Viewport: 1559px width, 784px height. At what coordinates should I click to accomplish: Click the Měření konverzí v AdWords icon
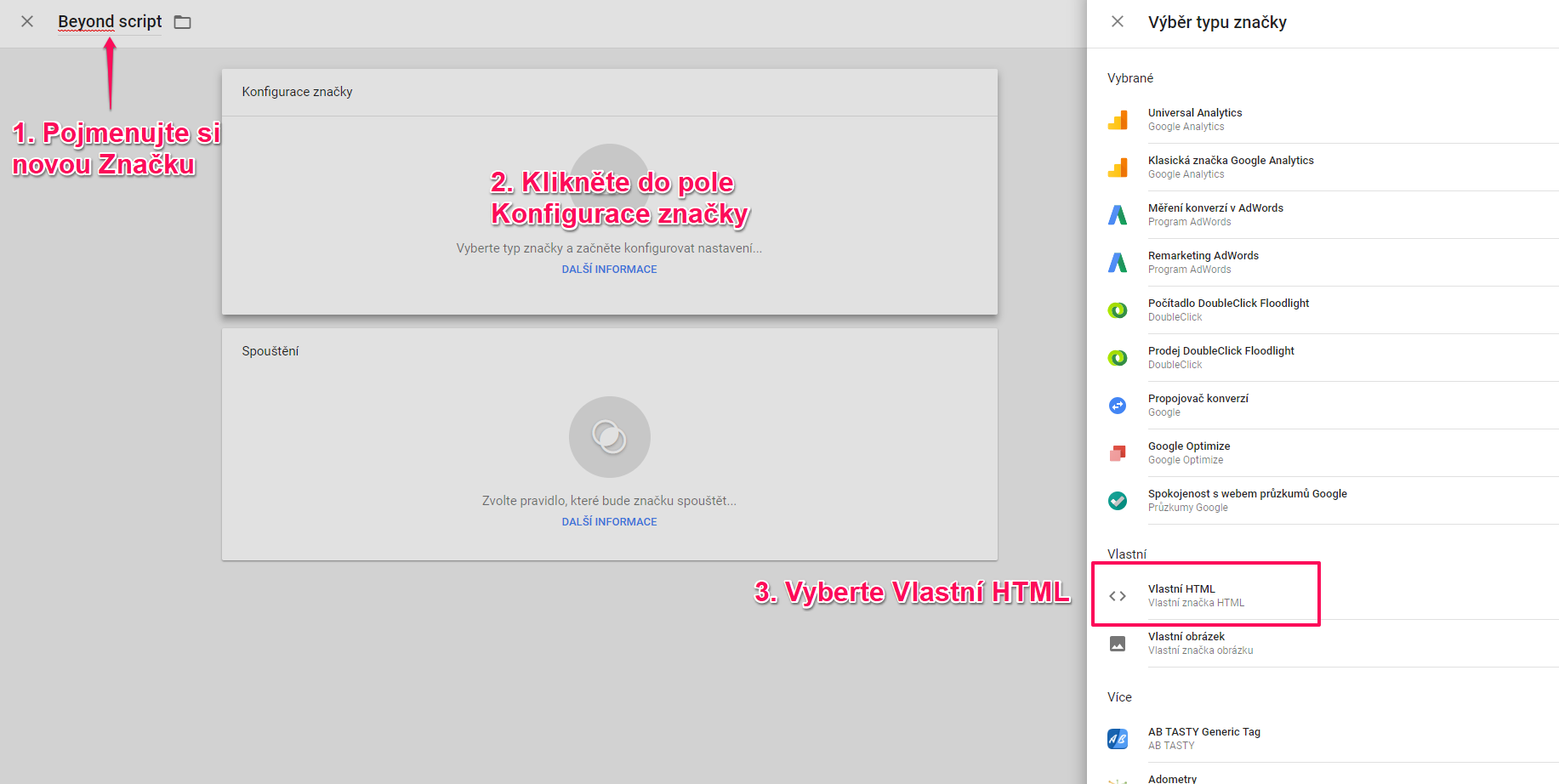click(x=1118, y=215)
